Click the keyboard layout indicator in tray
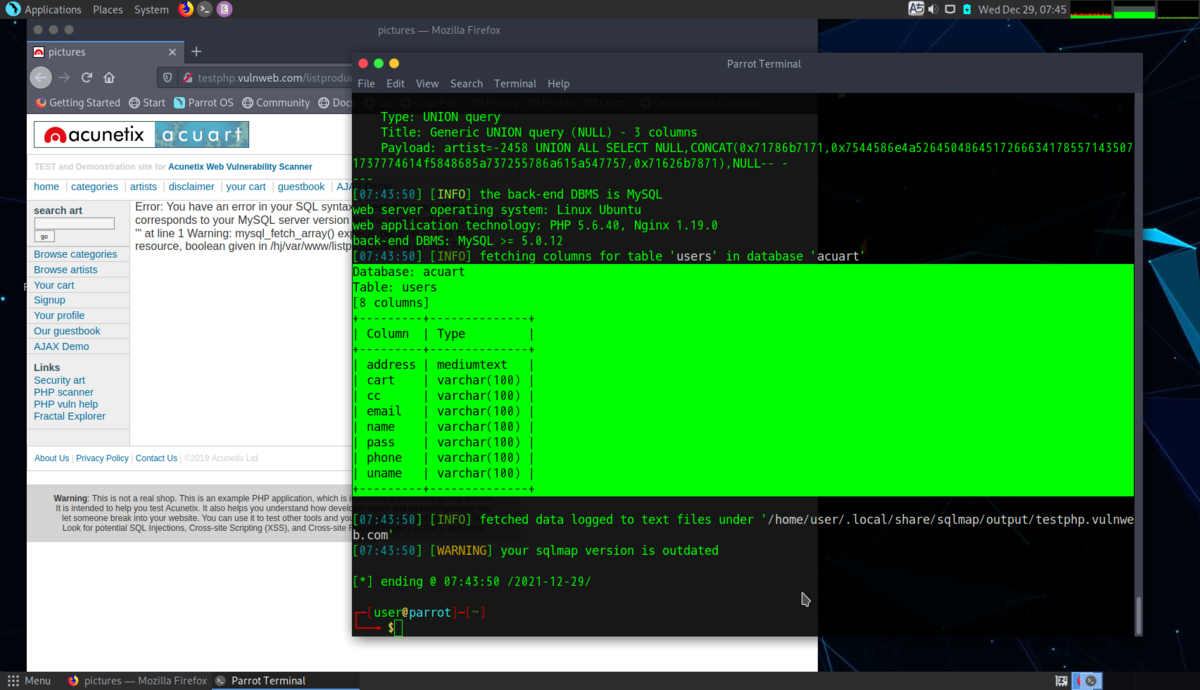Screen dimensions: 1200x690 (916, 9)
